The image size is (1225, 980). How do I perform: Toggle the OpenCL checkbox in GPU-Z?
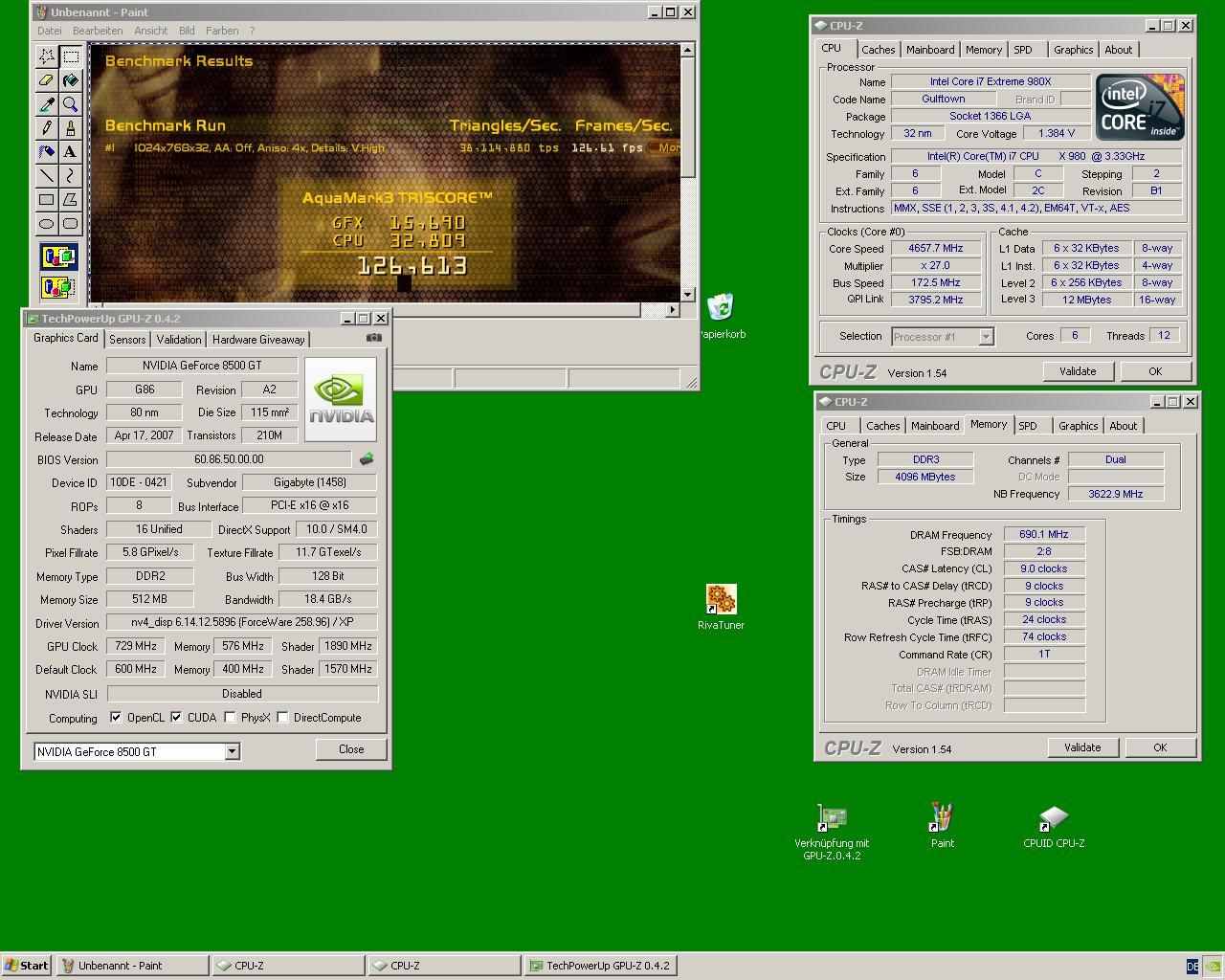pos(116,717)
